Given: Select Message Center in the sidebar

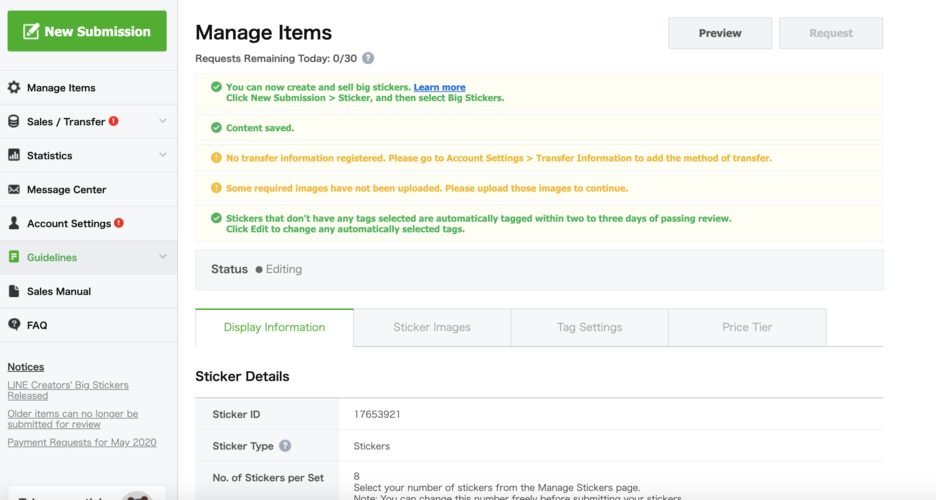Looking at the screenshot, I should click(x=88, y=190).
